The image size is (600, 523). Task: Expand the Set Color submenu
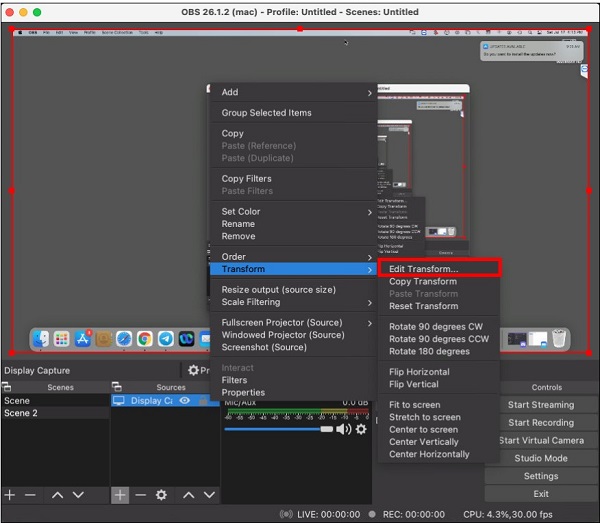(x=293, y=212)
